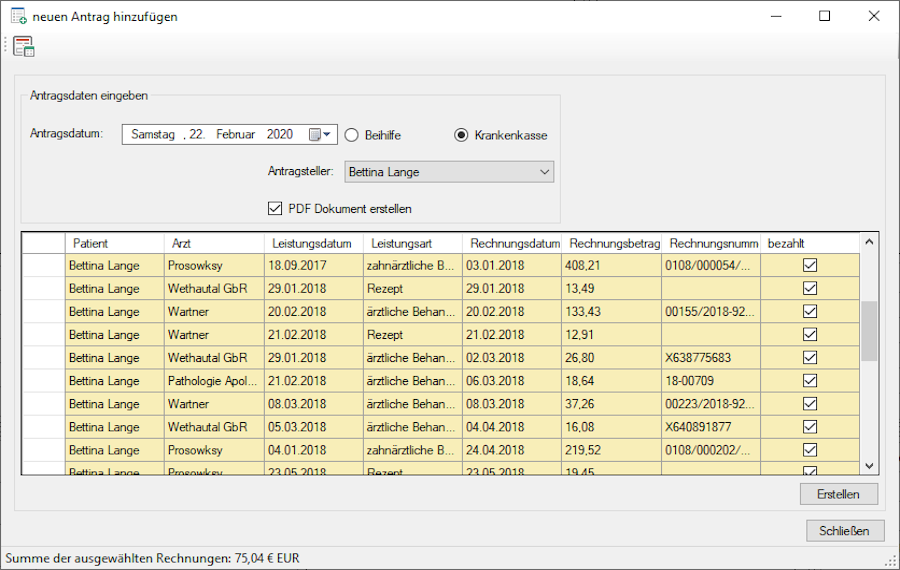Toggle bezahlt checkbox for invoice X638775683
Viewport: 900px width, 570px height.
[810, 358]
